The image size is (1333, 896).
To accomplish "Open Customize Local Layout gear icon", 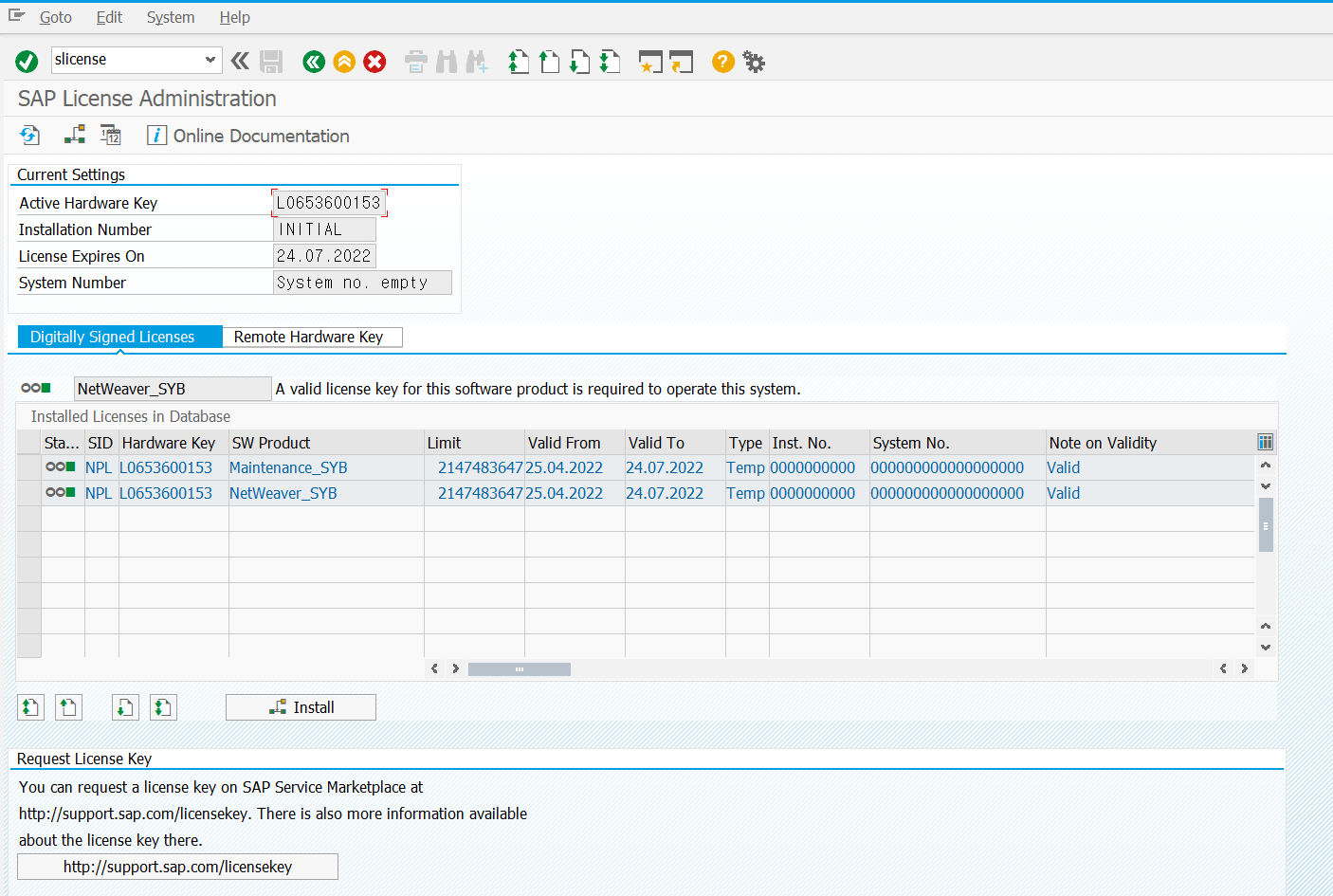I will [x=754, y=62].
